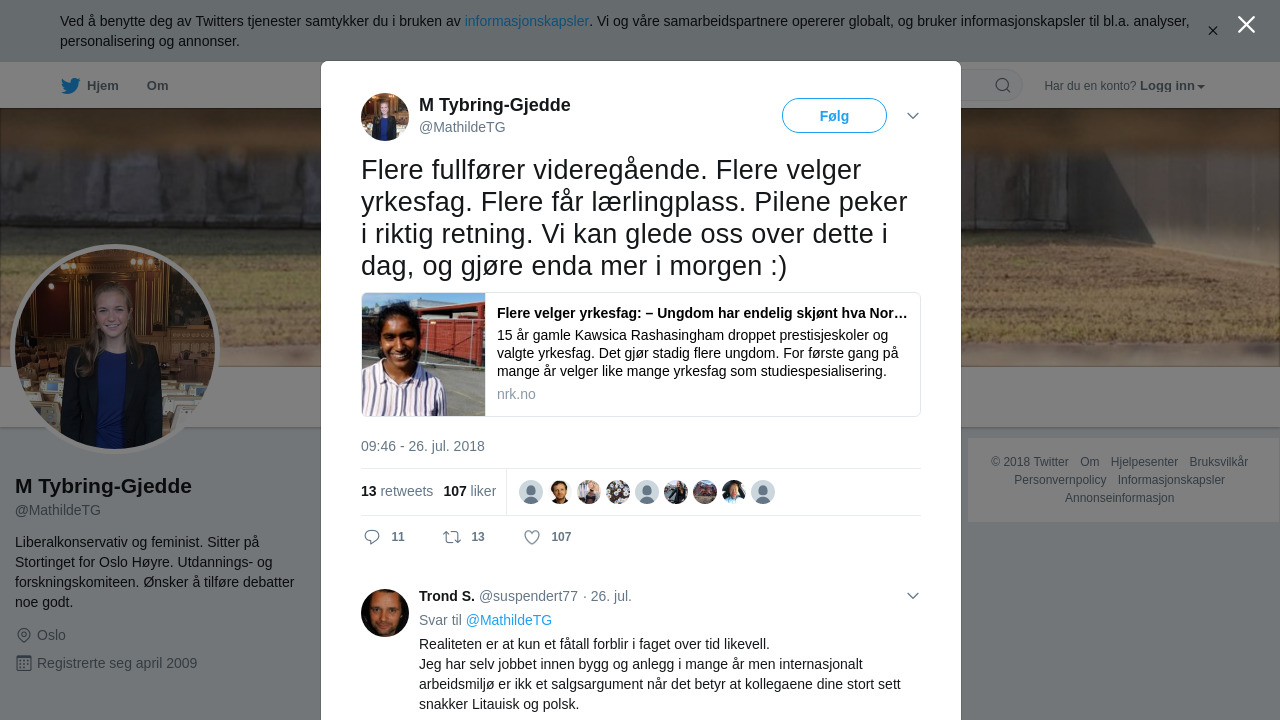Click the Twitter bird Hjem icon

click(70, 85)
